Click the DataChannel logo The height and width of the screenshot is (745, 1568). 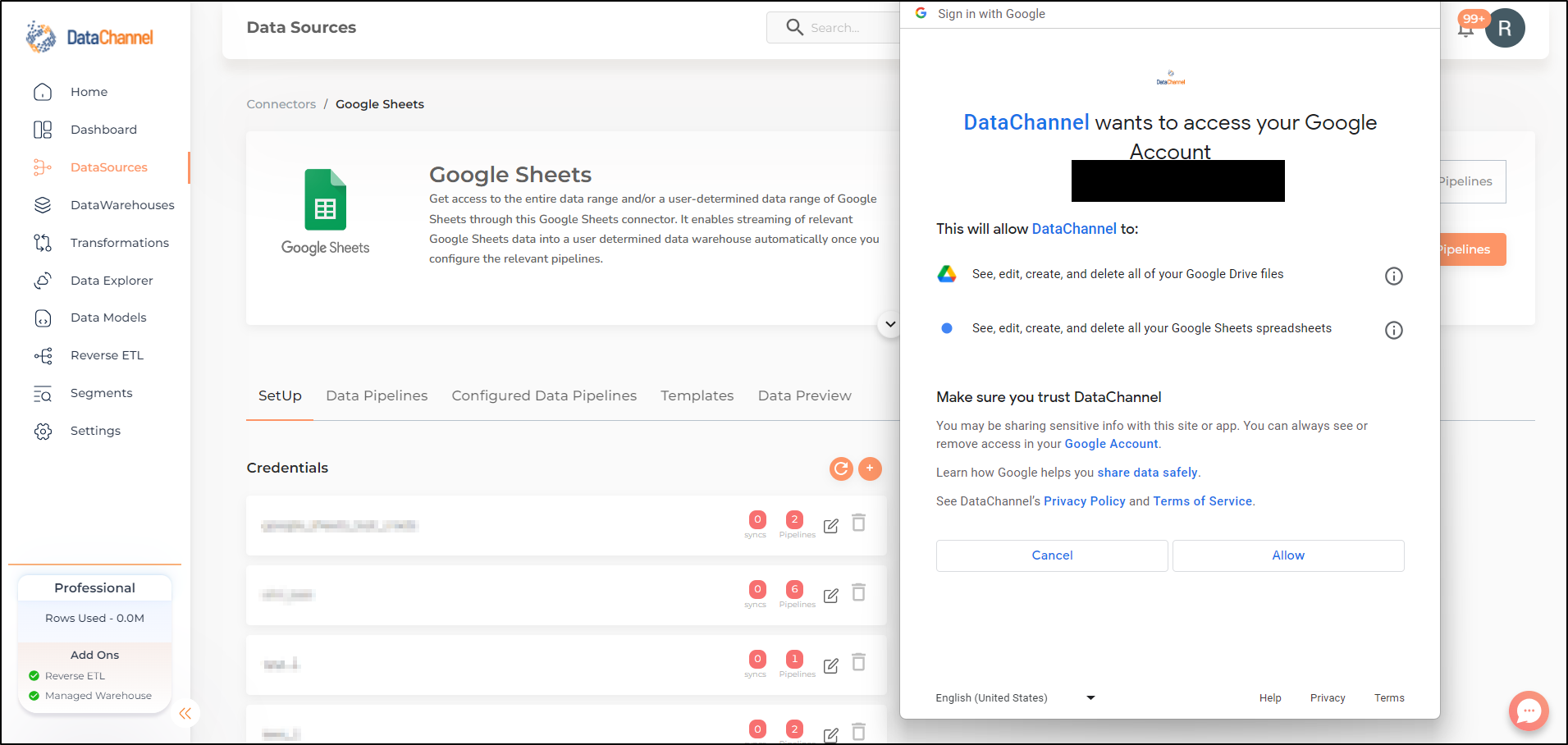click(89, 37)
